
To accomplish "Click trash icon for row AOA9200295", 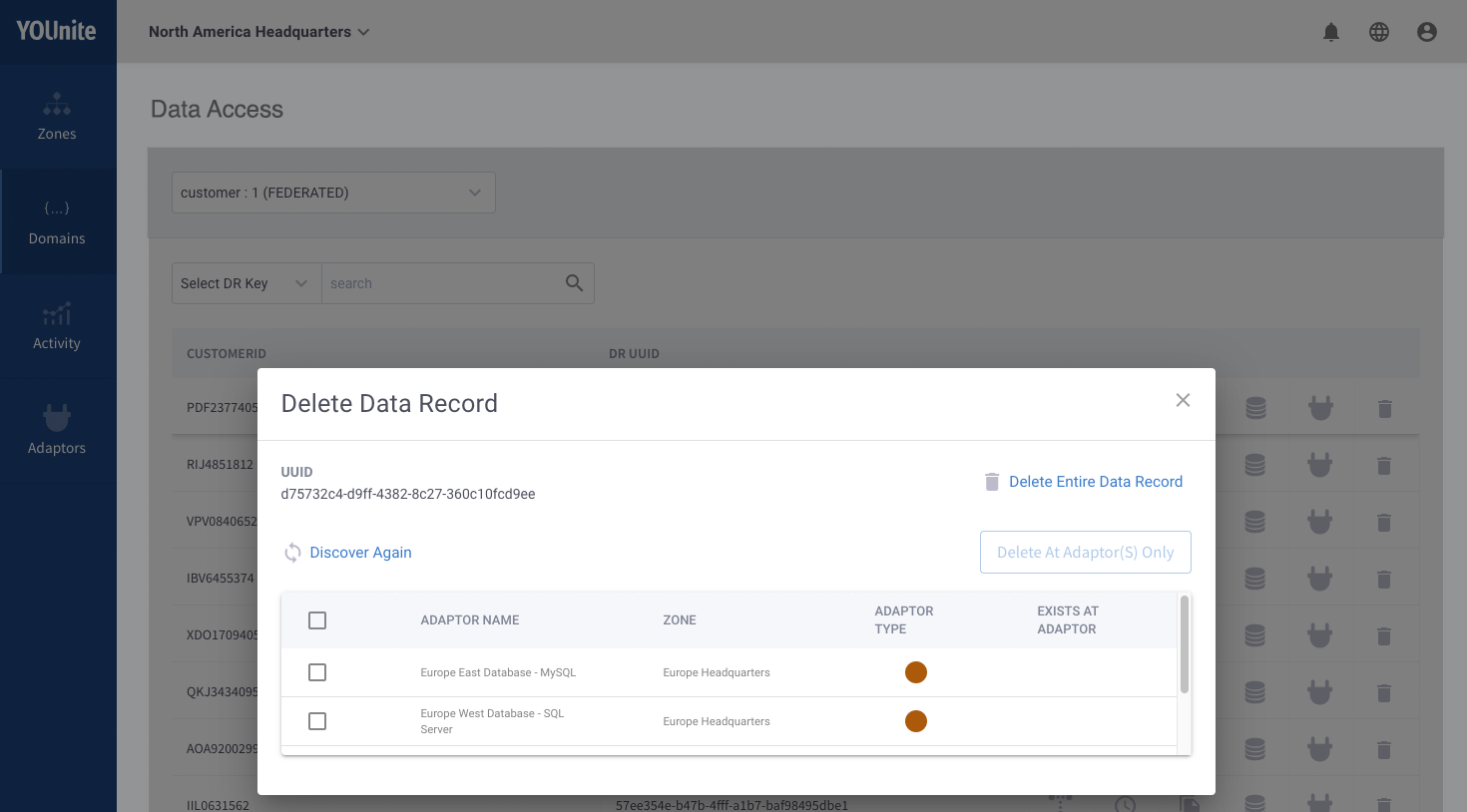I will click(x=1384, y=749).
